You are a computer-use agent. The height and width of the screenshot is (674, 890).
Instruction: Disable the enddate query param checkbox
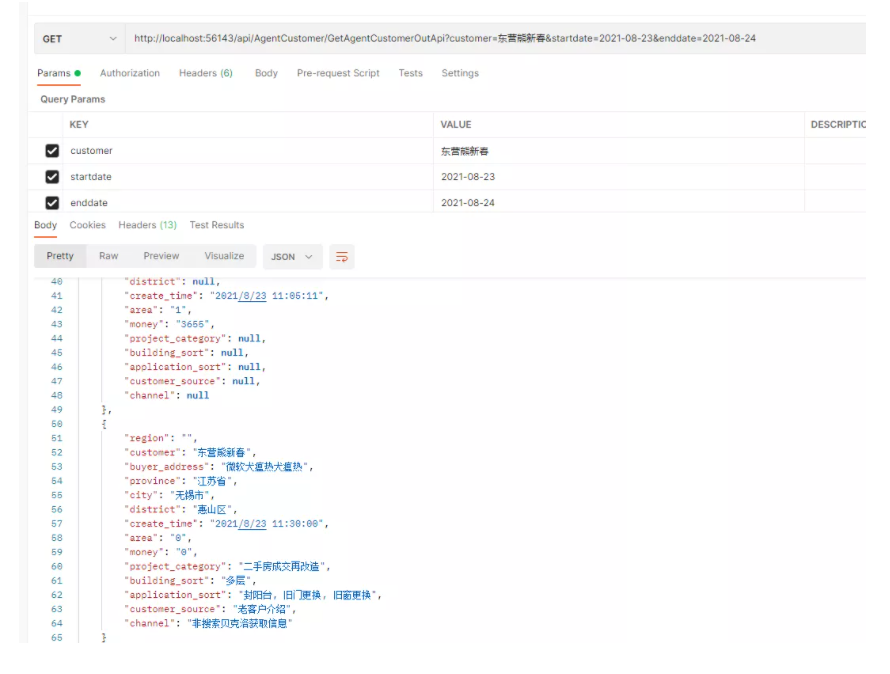52,203
